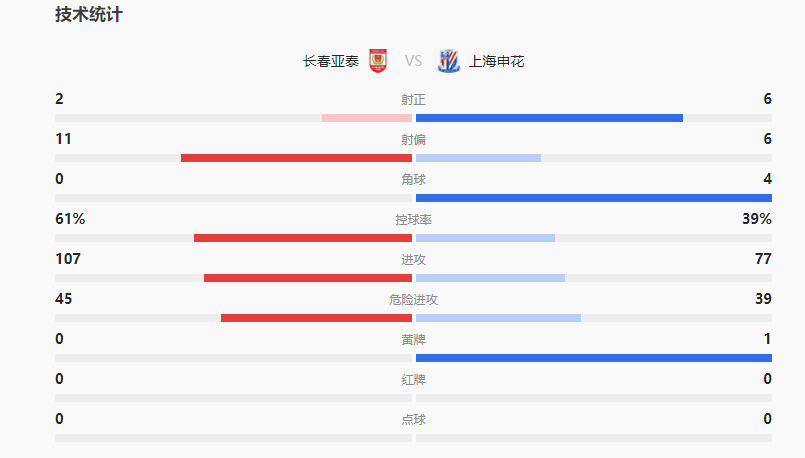Click the blue 射正 bar for Shanghai Shenhua

pos(549,118)
